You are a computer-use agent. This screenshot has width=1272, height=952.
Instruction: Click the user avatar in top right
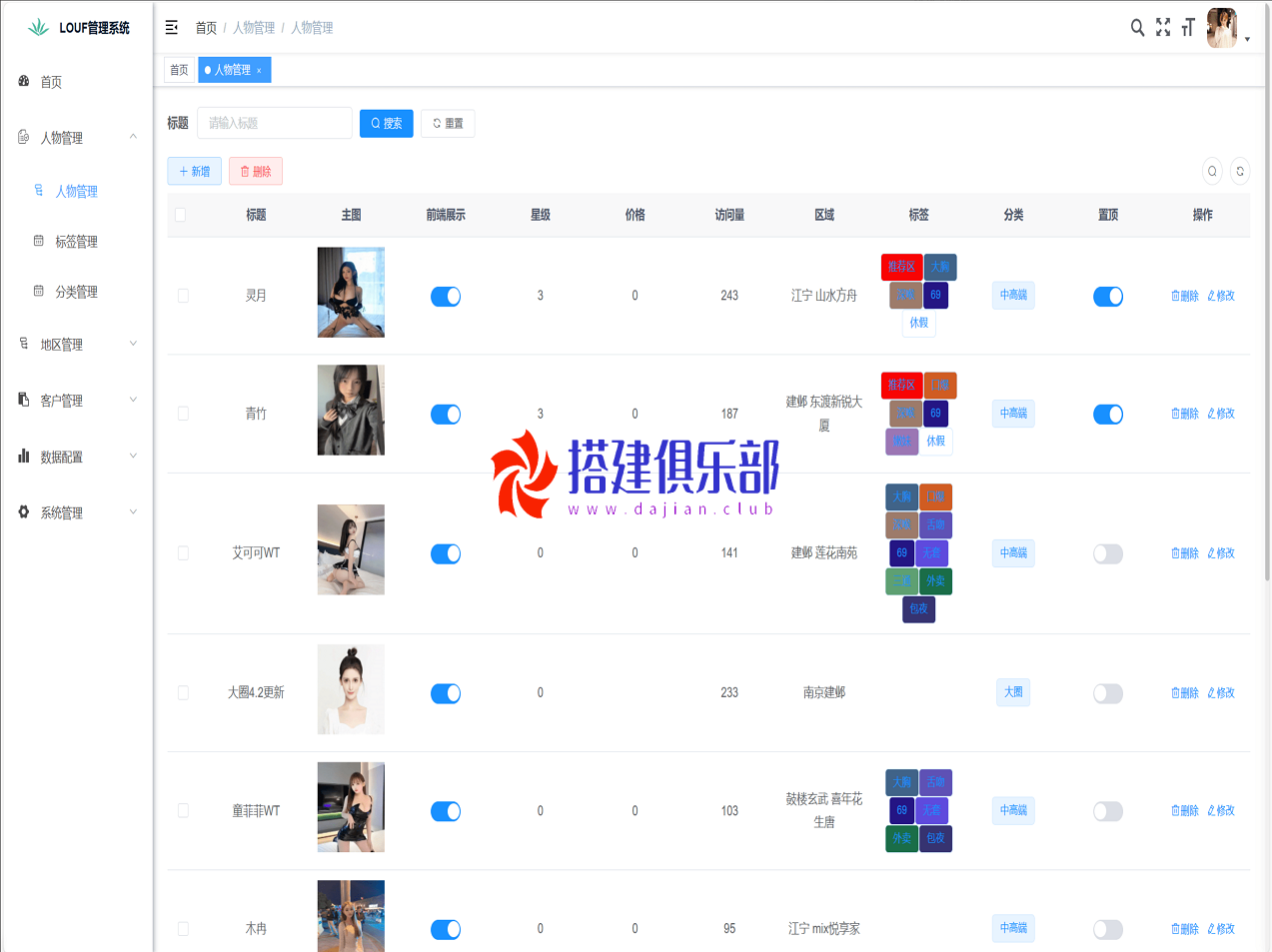tap(1222, 28)
